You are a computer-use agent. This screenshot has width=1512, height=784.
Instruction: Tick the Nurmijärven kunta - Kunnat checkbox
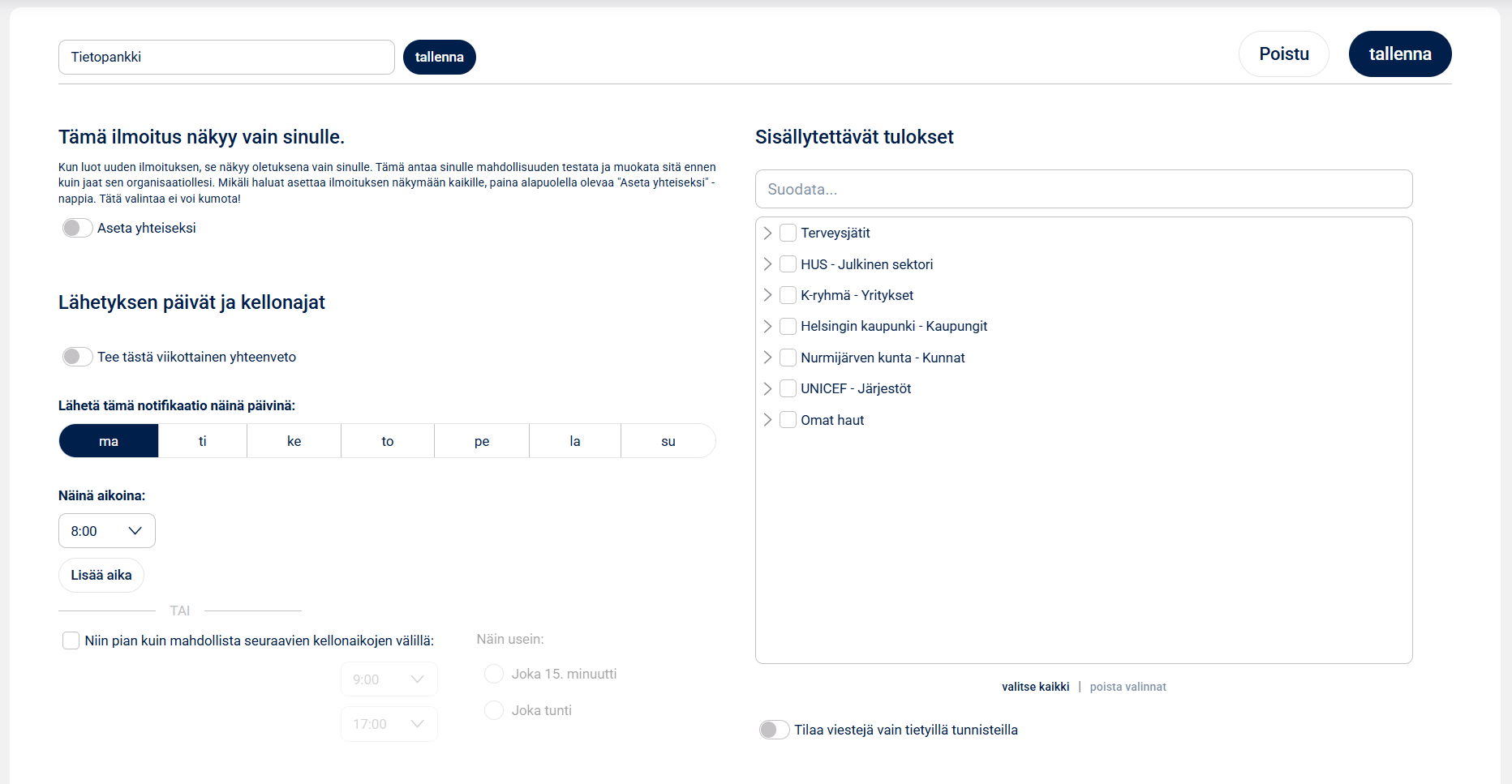point(788,358)
